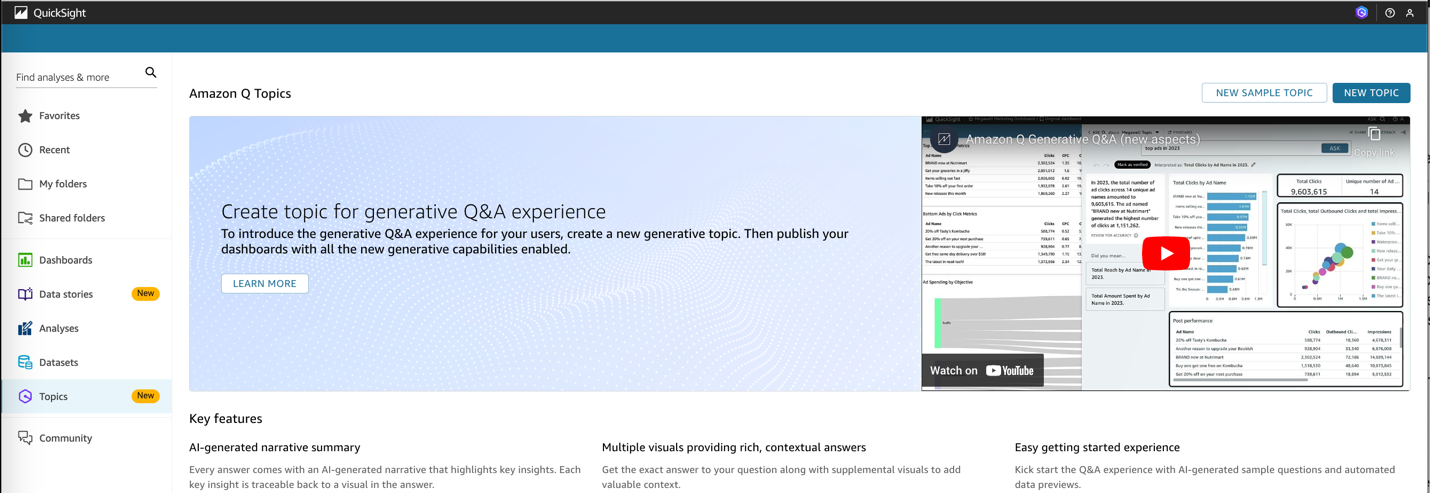Click the New badge beside Topics
The height and width of the screenshot is (495, 1430).
tap(145, 396)
